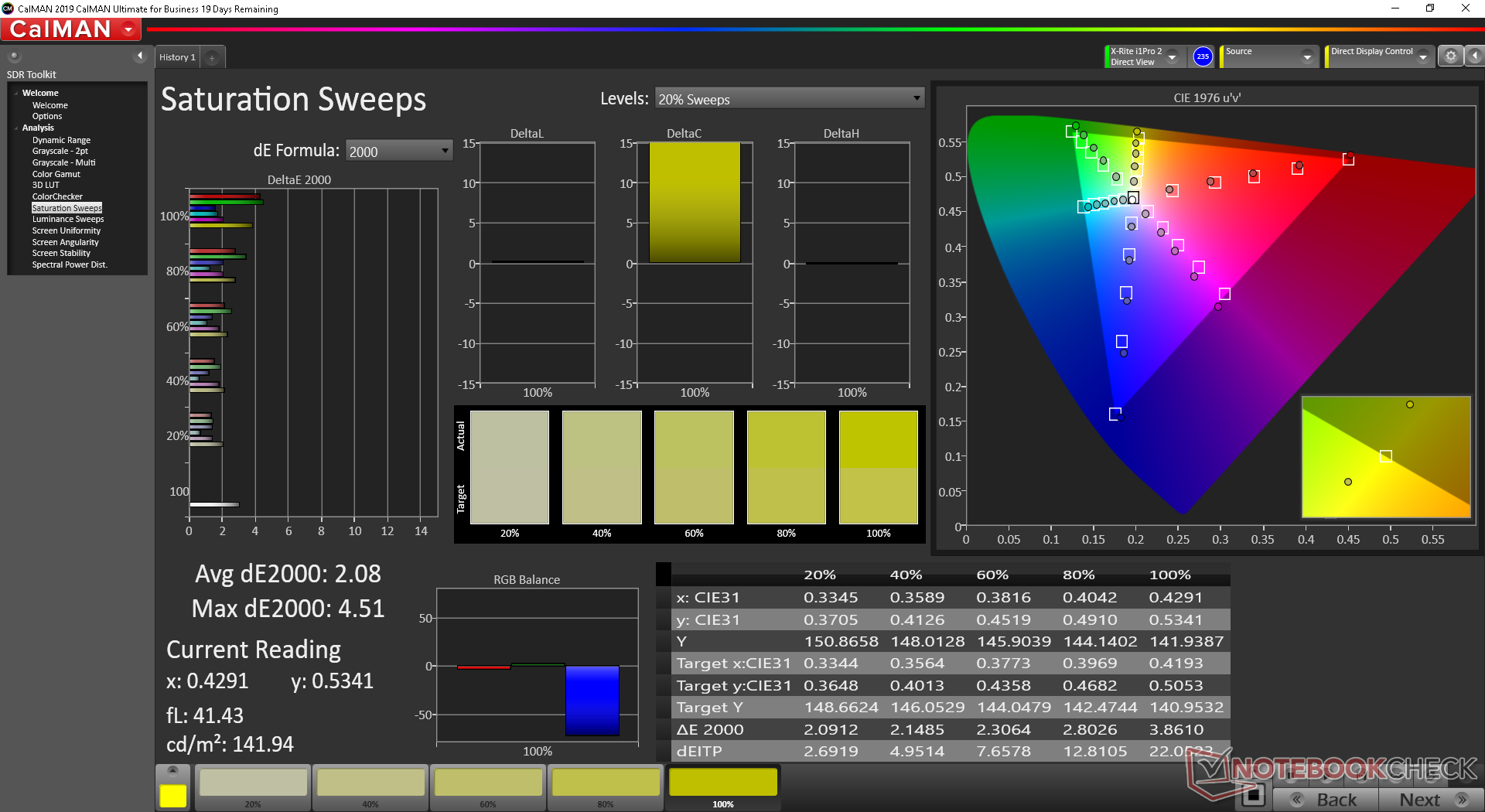The width and height of the screenshot is (1485, 812).
Task: Switch to the History 1 tab
Action: click(177, 57)
